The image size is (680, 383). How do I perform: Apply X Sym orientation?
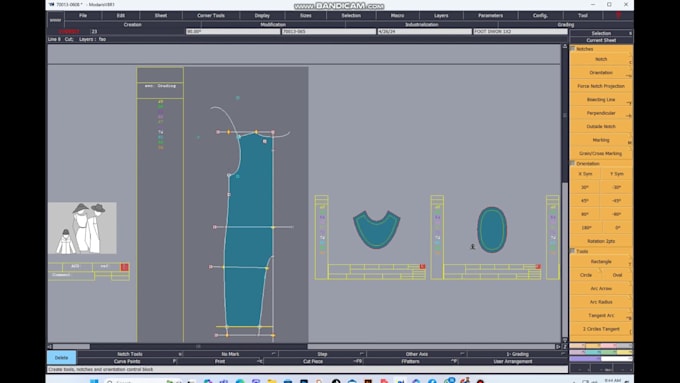[585, 173]
